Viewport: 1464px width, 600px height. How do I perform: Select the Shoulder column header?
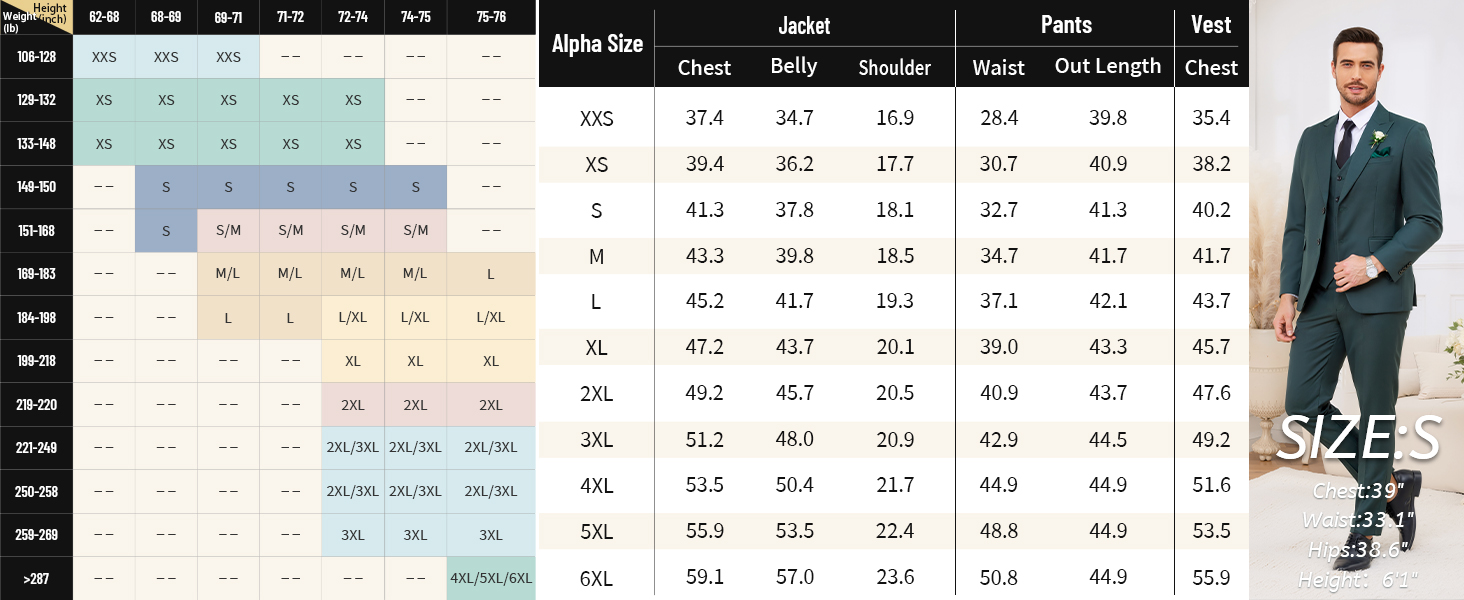[x=894, y=68]
